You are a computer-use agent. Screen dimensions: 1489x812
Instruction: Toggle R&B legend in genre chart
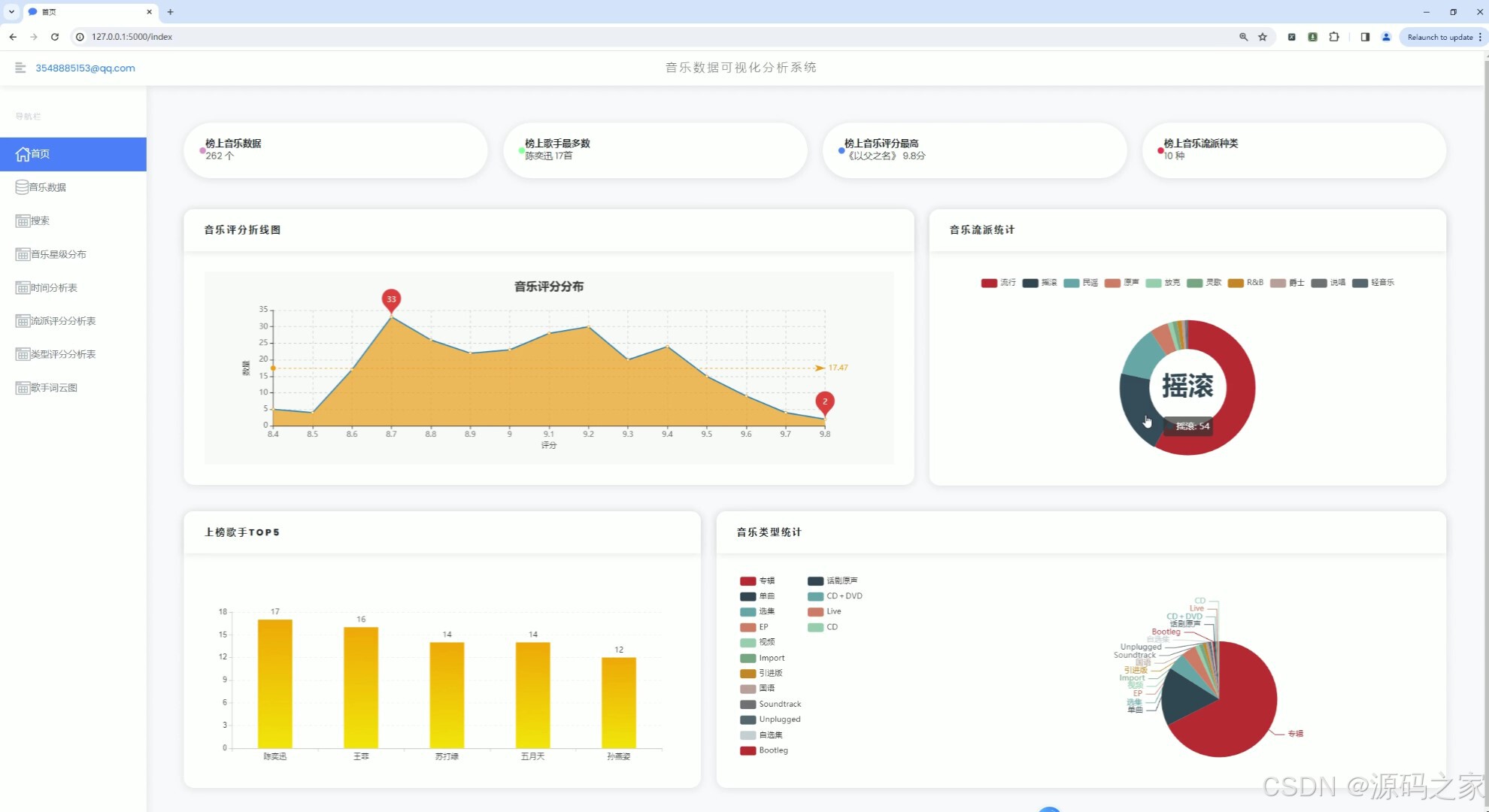(1245, 283)
